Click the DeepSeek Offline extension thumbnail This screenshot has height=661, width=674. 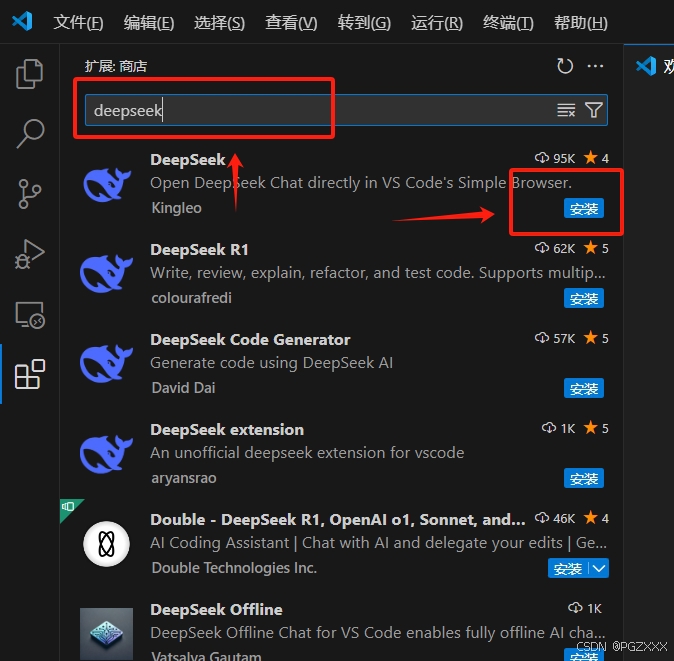point(107,633)
